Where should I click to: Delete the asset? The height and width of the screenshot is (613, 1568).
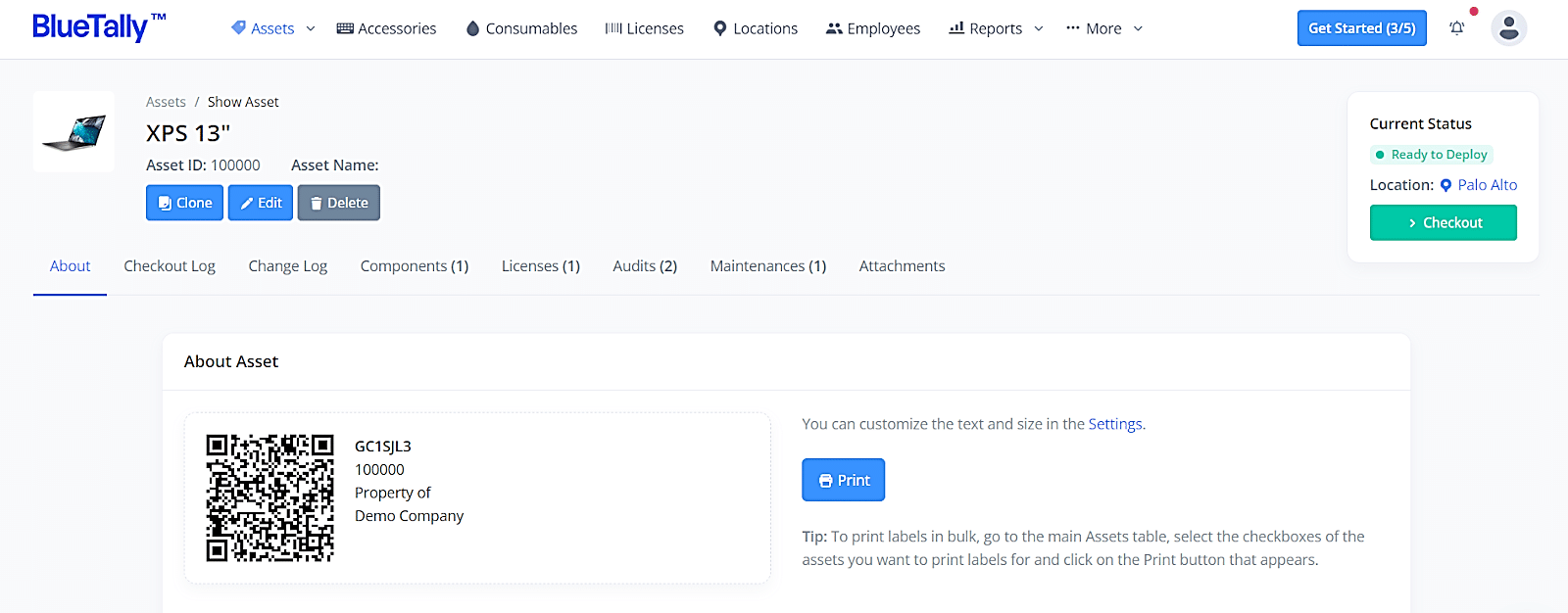click(x=338, y=203)
